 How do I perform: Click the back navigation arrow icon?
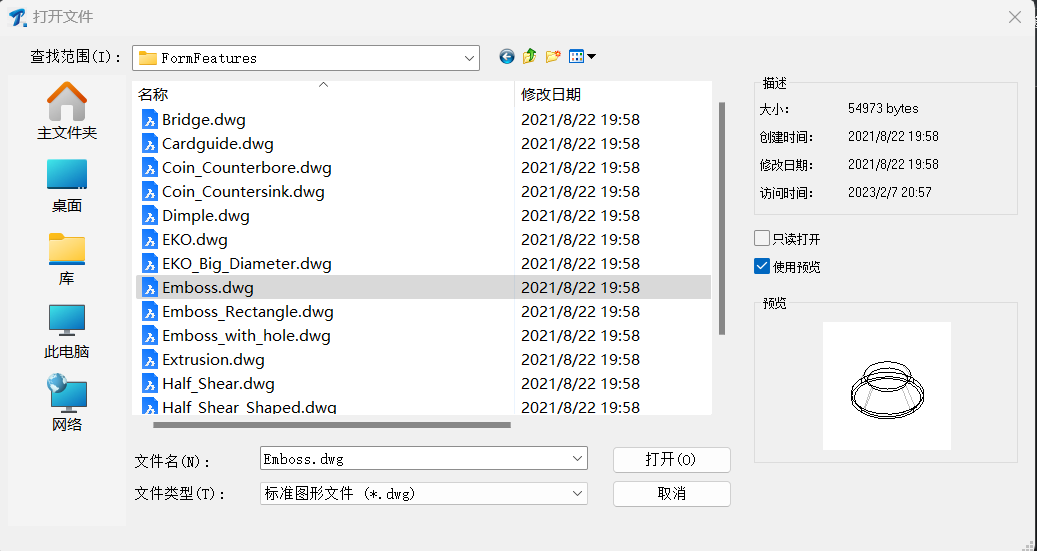pos(507,57)
